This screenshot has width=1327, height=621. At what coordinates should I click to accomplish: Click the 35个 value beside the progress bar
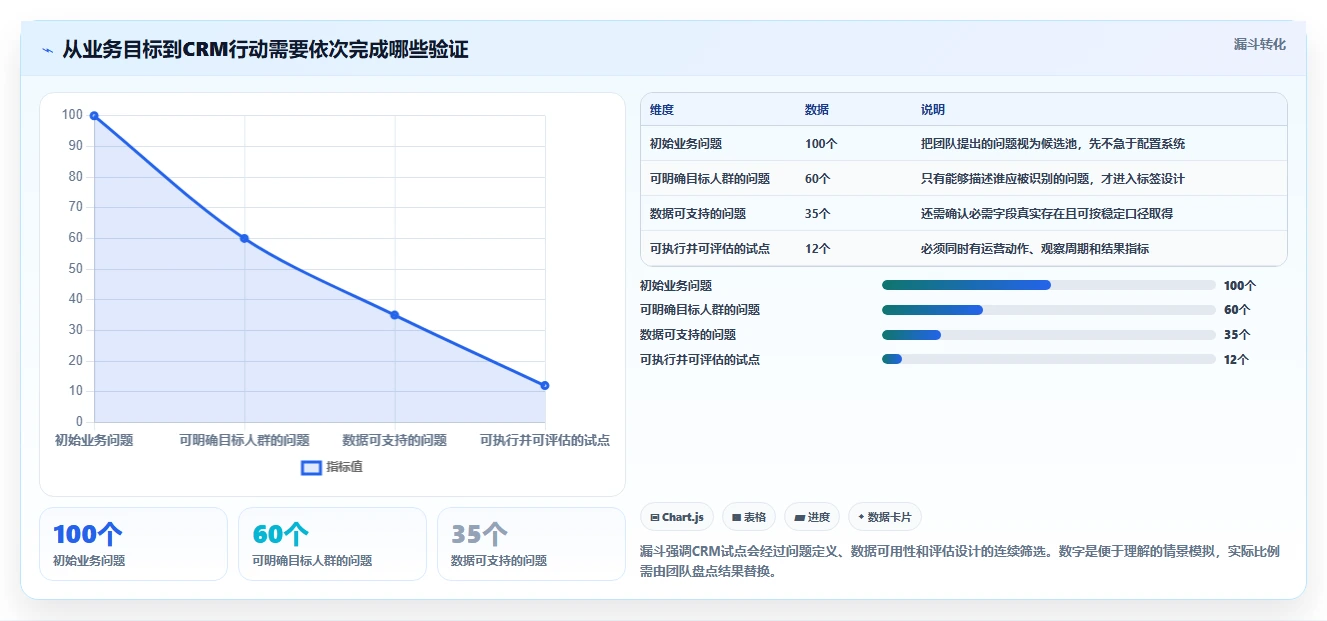coord(1237,335)
